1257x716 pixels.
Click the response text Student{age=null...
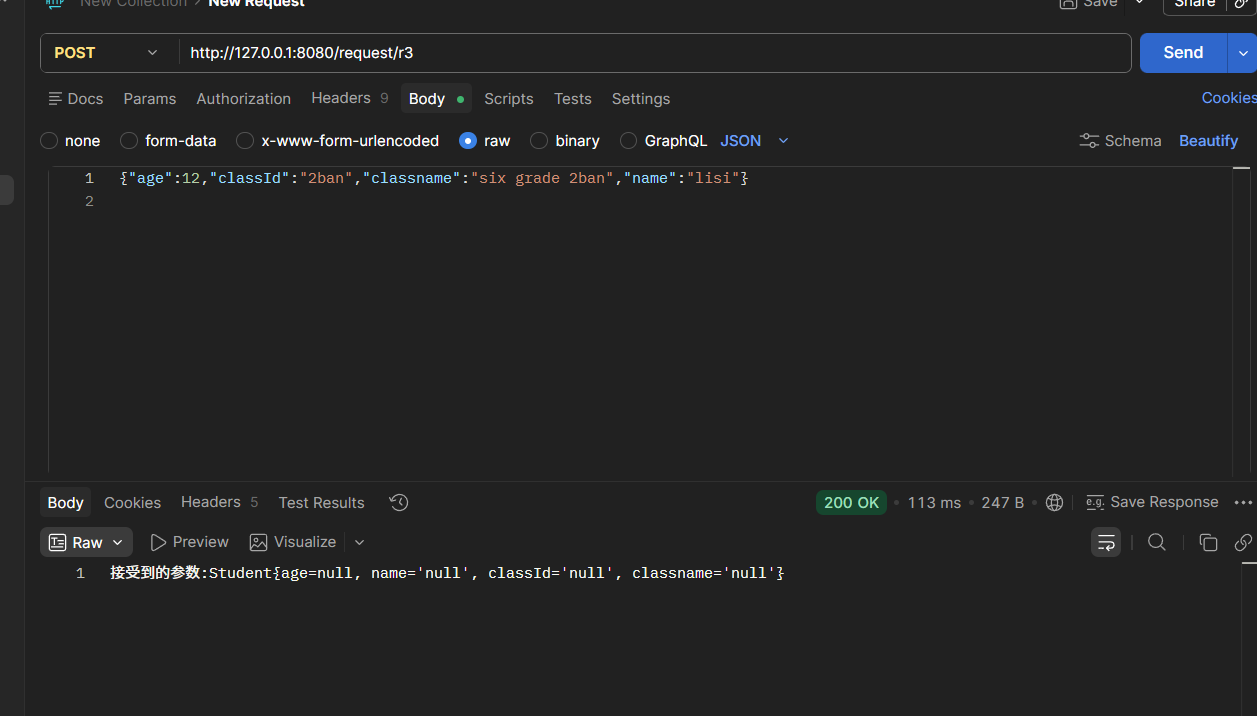[x=281, y=573]
